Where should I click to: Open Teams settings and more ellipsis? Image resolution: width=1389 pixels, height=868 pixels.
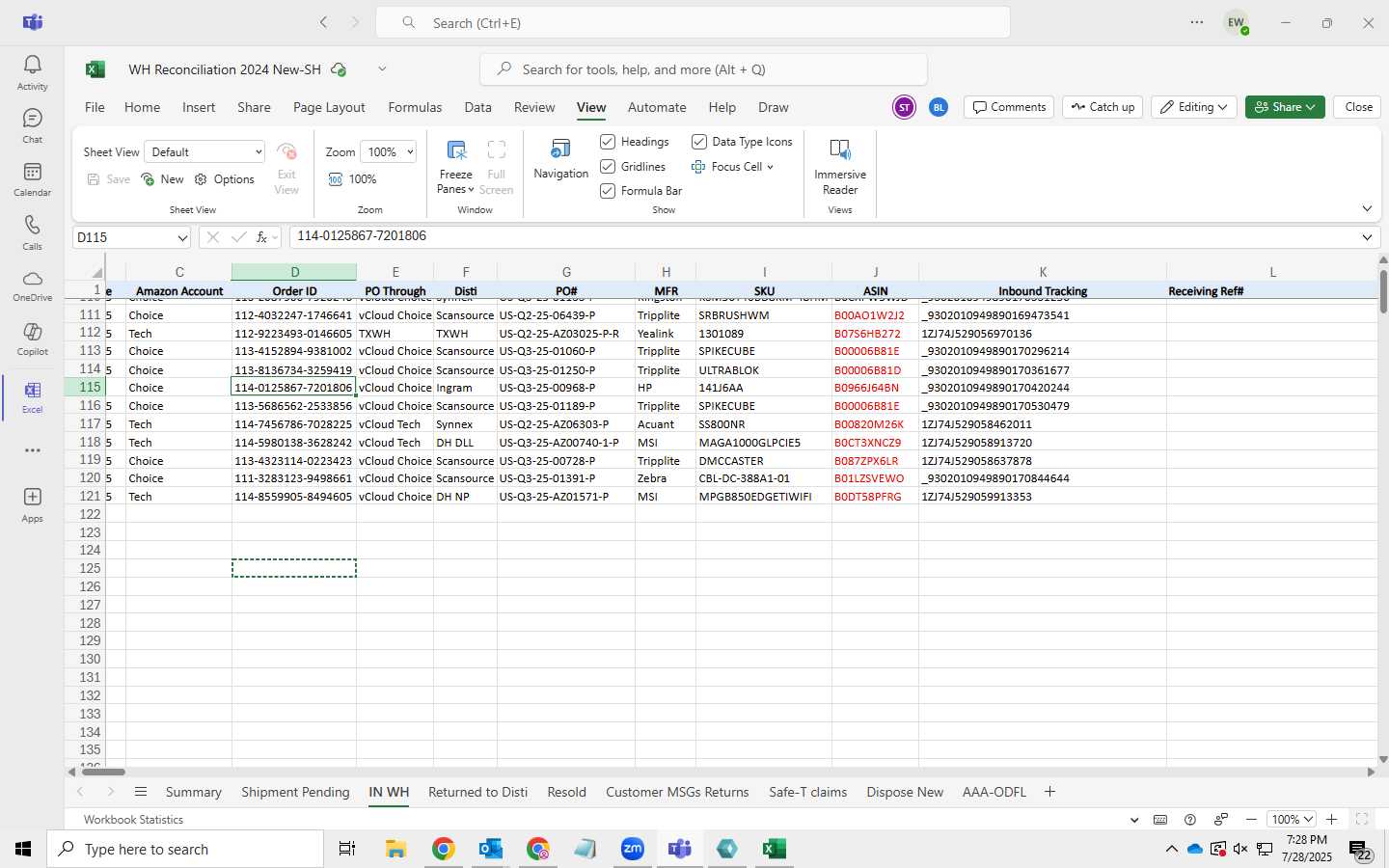pyautogui.click(x=1197, y=22)
